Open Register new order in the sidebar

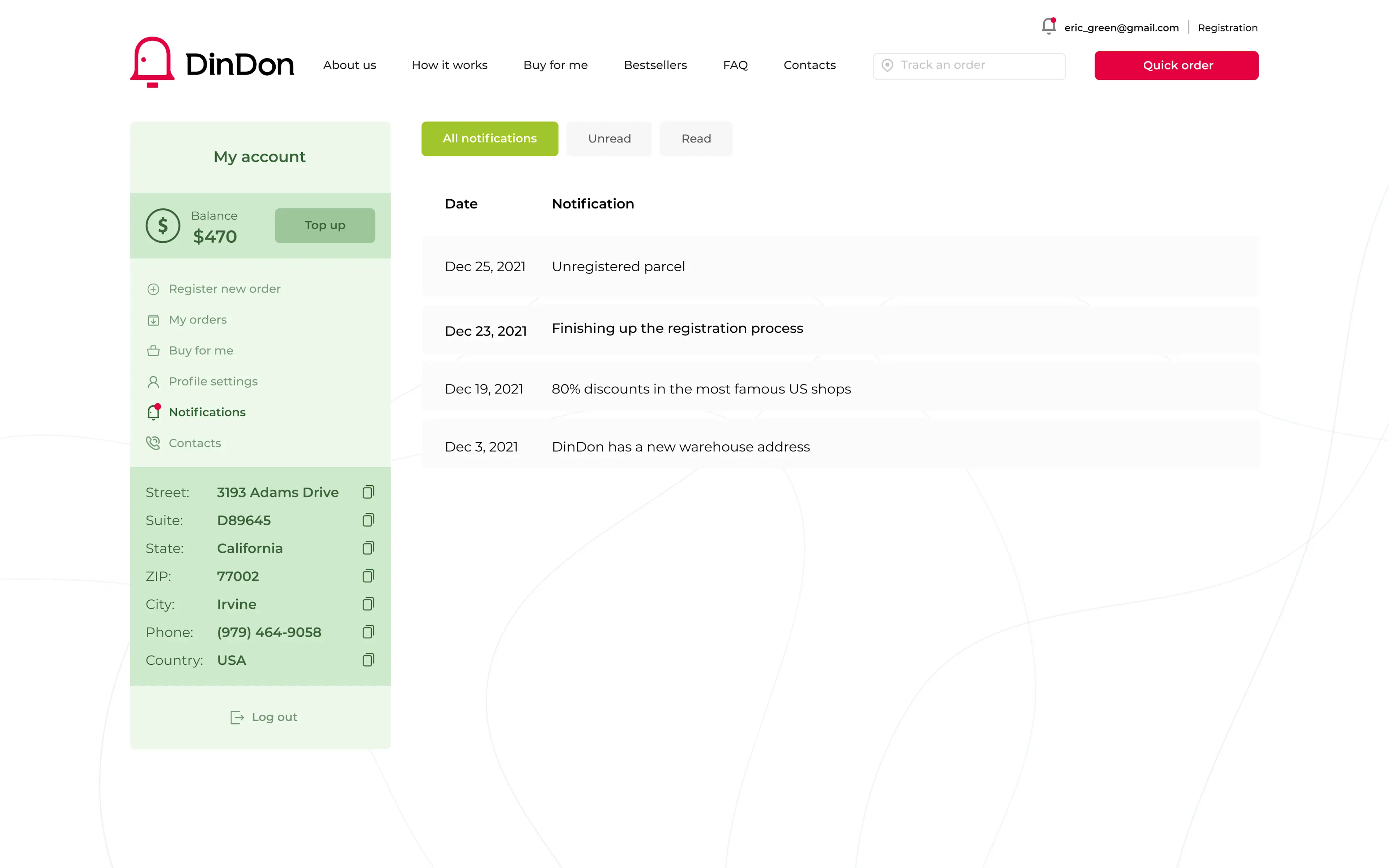224,289
